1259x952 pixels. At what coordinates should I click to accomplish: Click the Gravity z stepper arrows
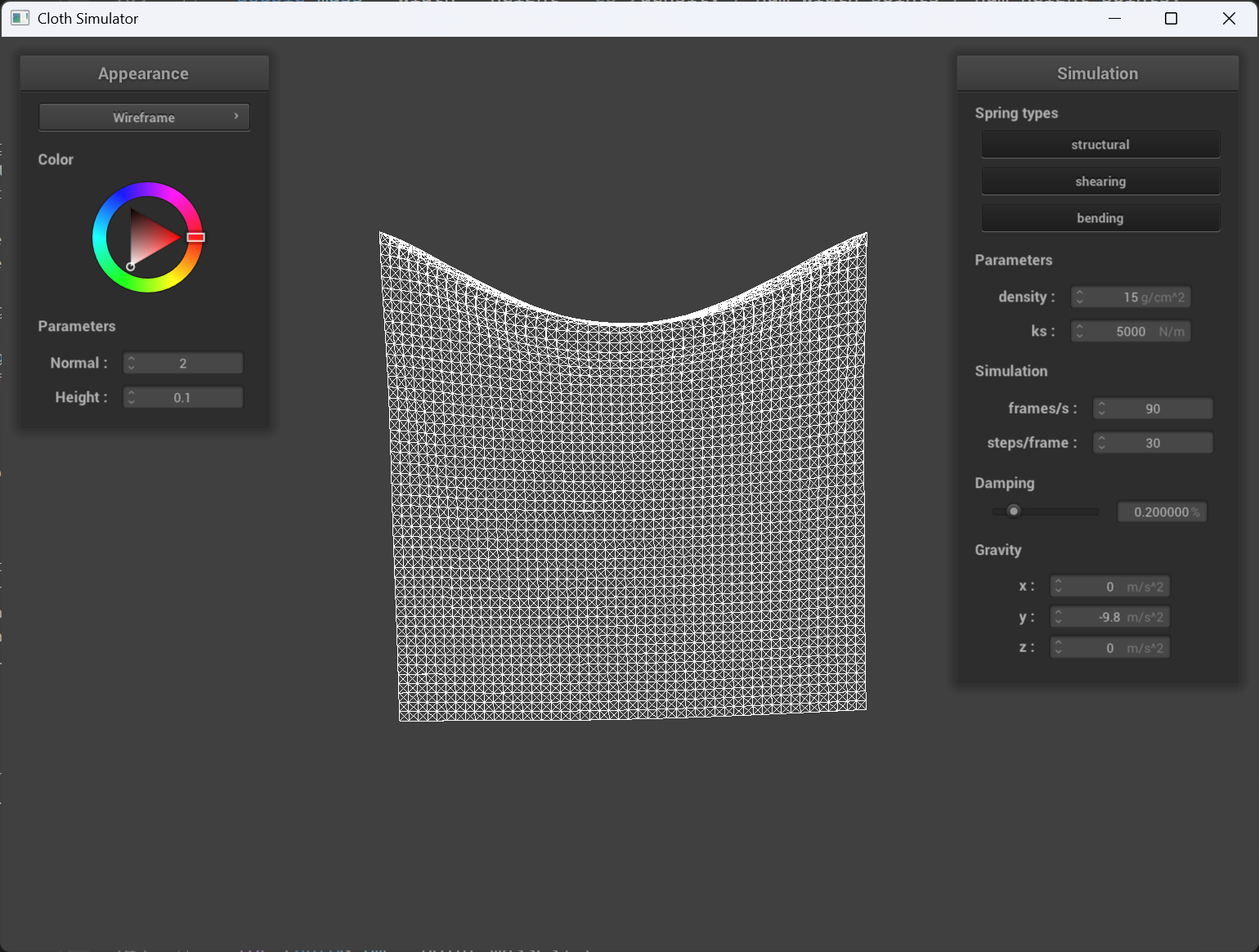1059,648
